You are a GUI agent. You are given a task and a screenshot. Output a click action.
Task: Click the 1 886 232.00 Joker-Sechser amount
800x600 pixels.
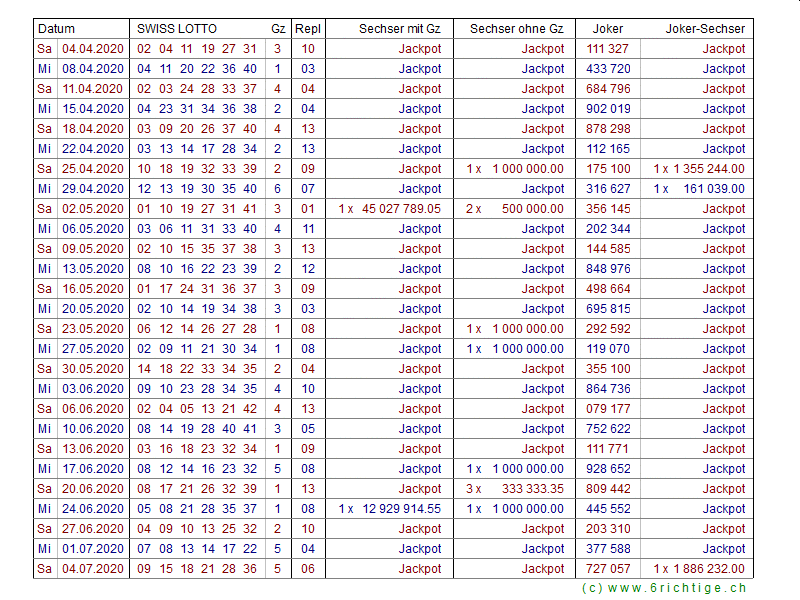point(708,569)
